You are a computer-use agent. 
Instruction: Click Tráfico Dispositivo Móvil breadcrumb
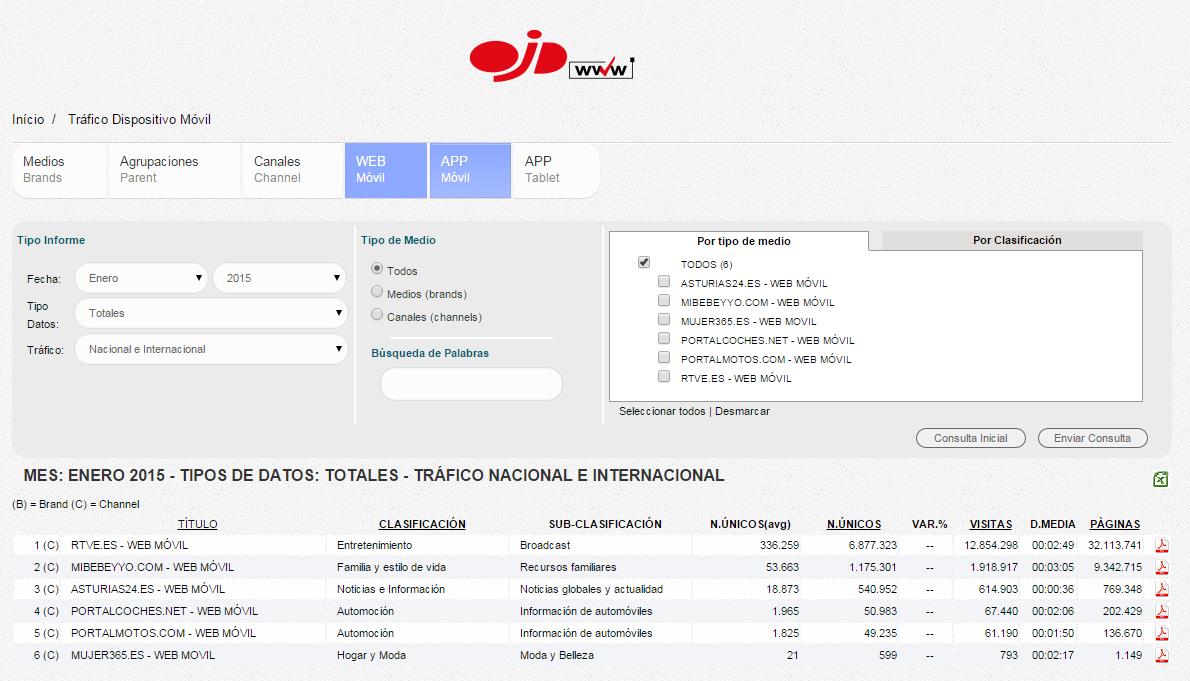(x=140, y=119)
